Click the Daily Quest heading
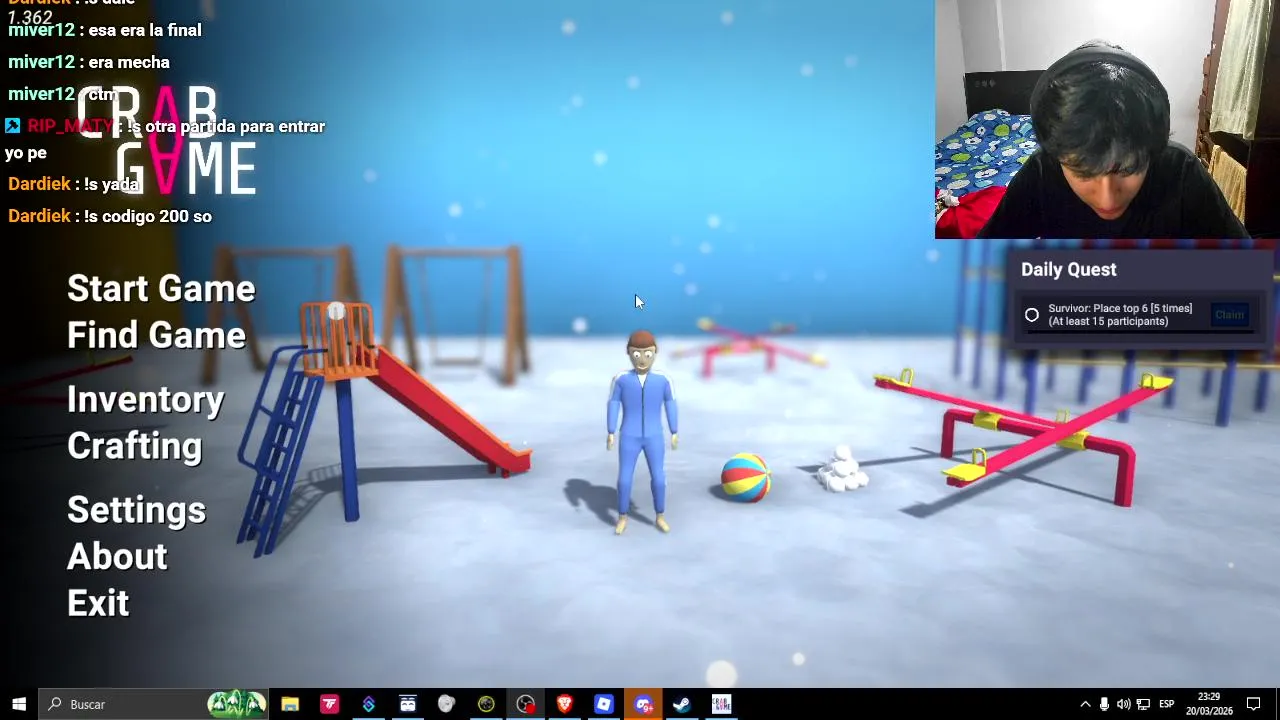The height and width of the screenshot is (720, 1280). pyautogui.click(x=1069, y=269)
